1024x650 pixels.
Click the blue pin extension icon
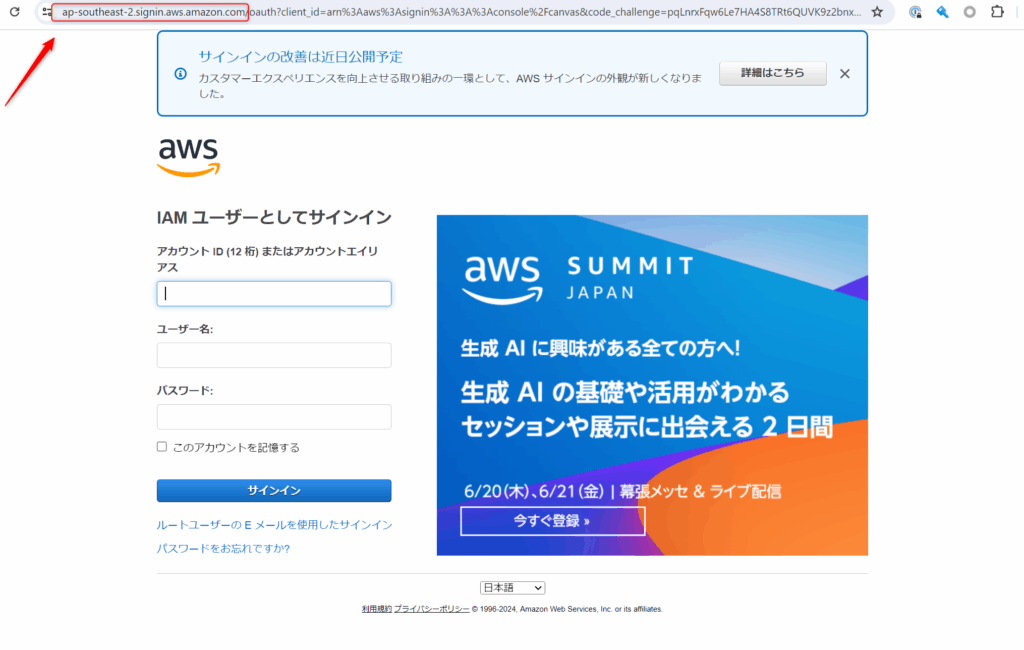[x=942, y=12]
